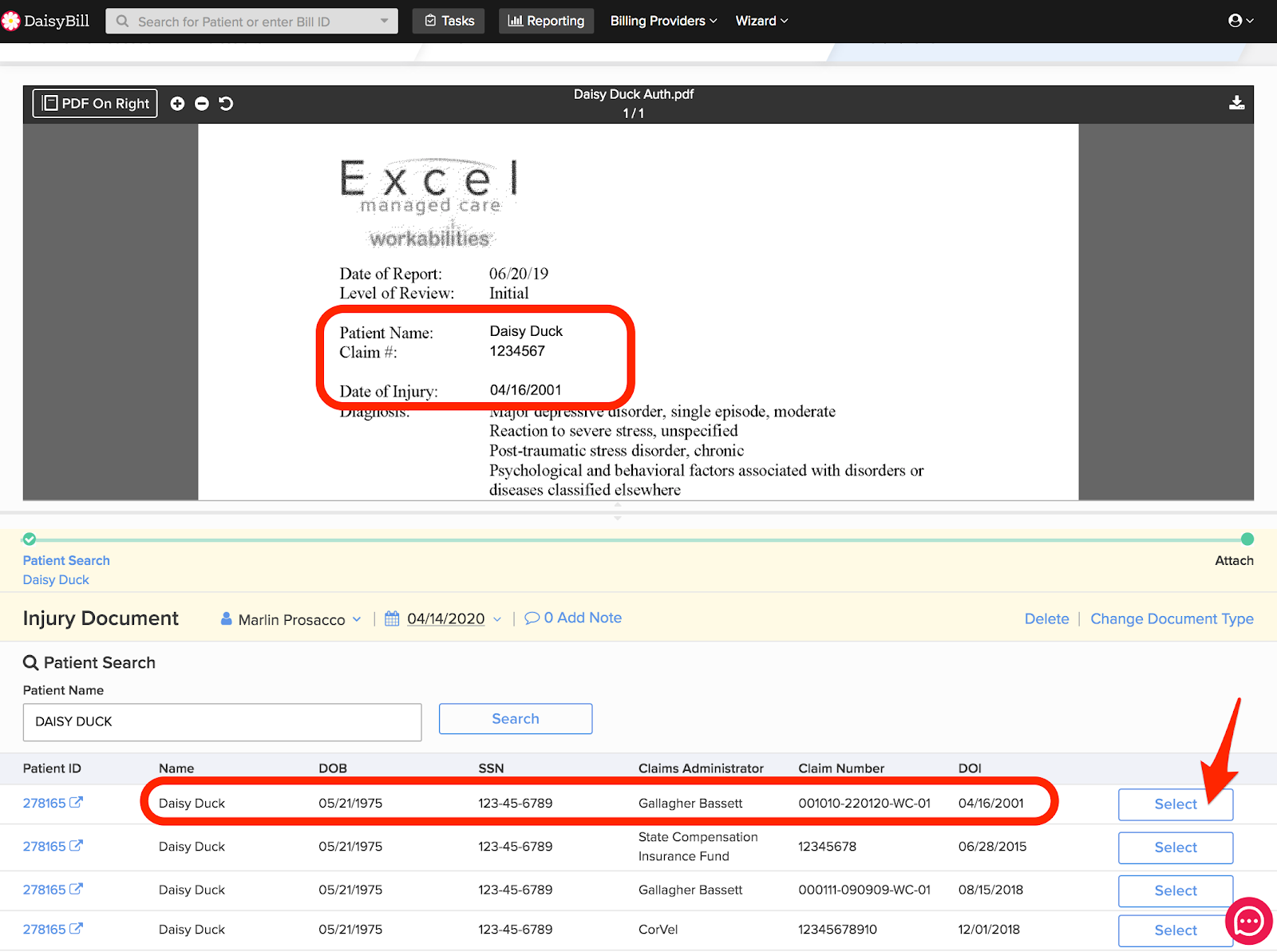Open external link icon in State Compensation row
This screenshot has width=1277, height=952.
(x=76, y=846)
